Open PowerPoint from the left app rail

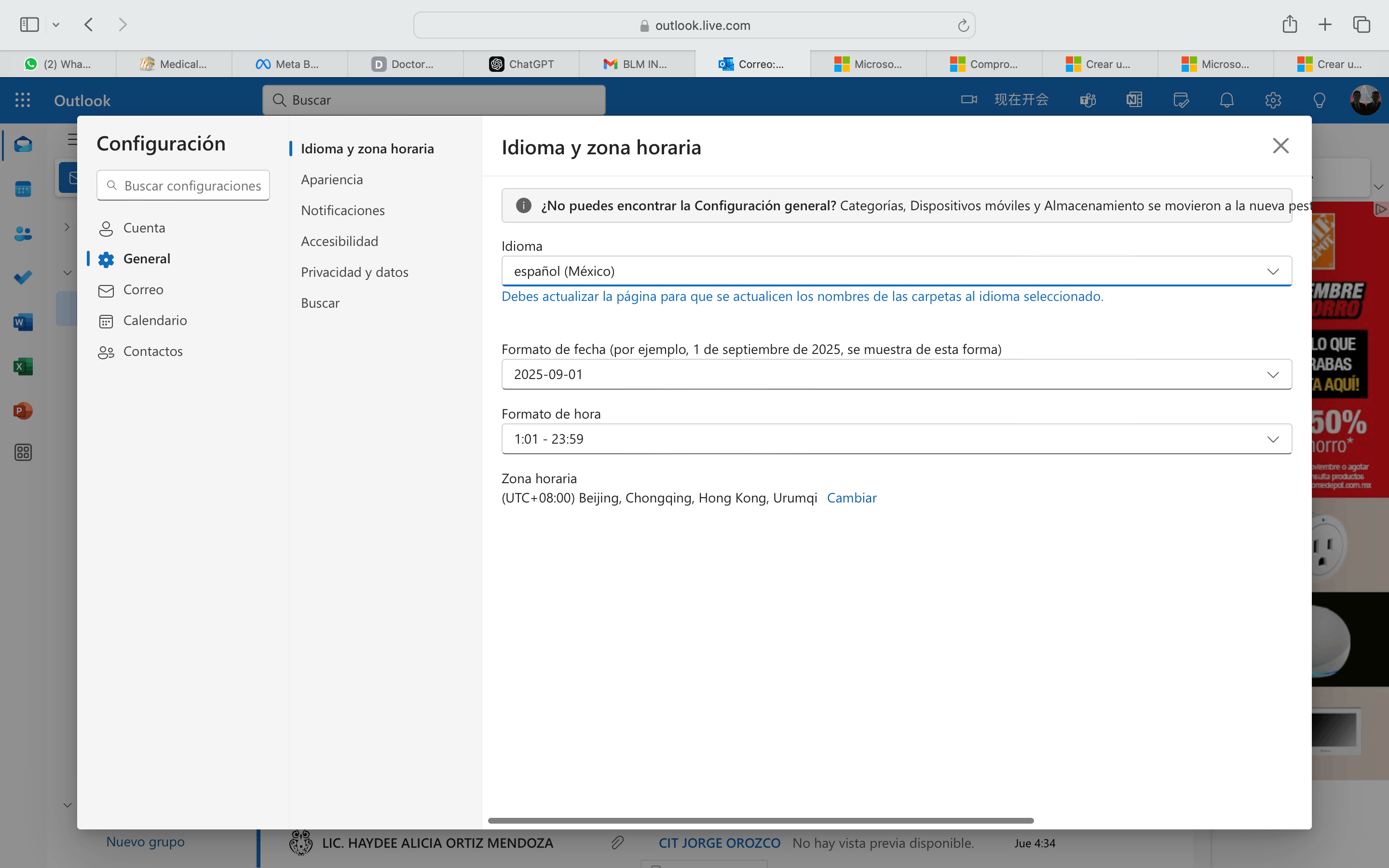click(23, 410)
